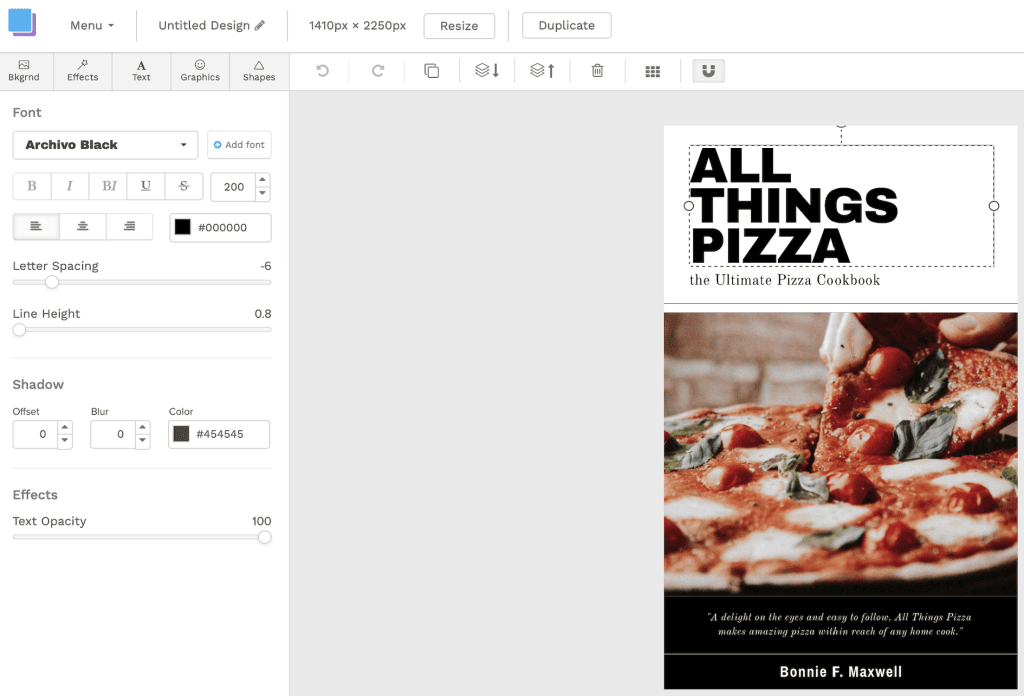Open the Archivo Black font dropdown

(x=105, y=145)
